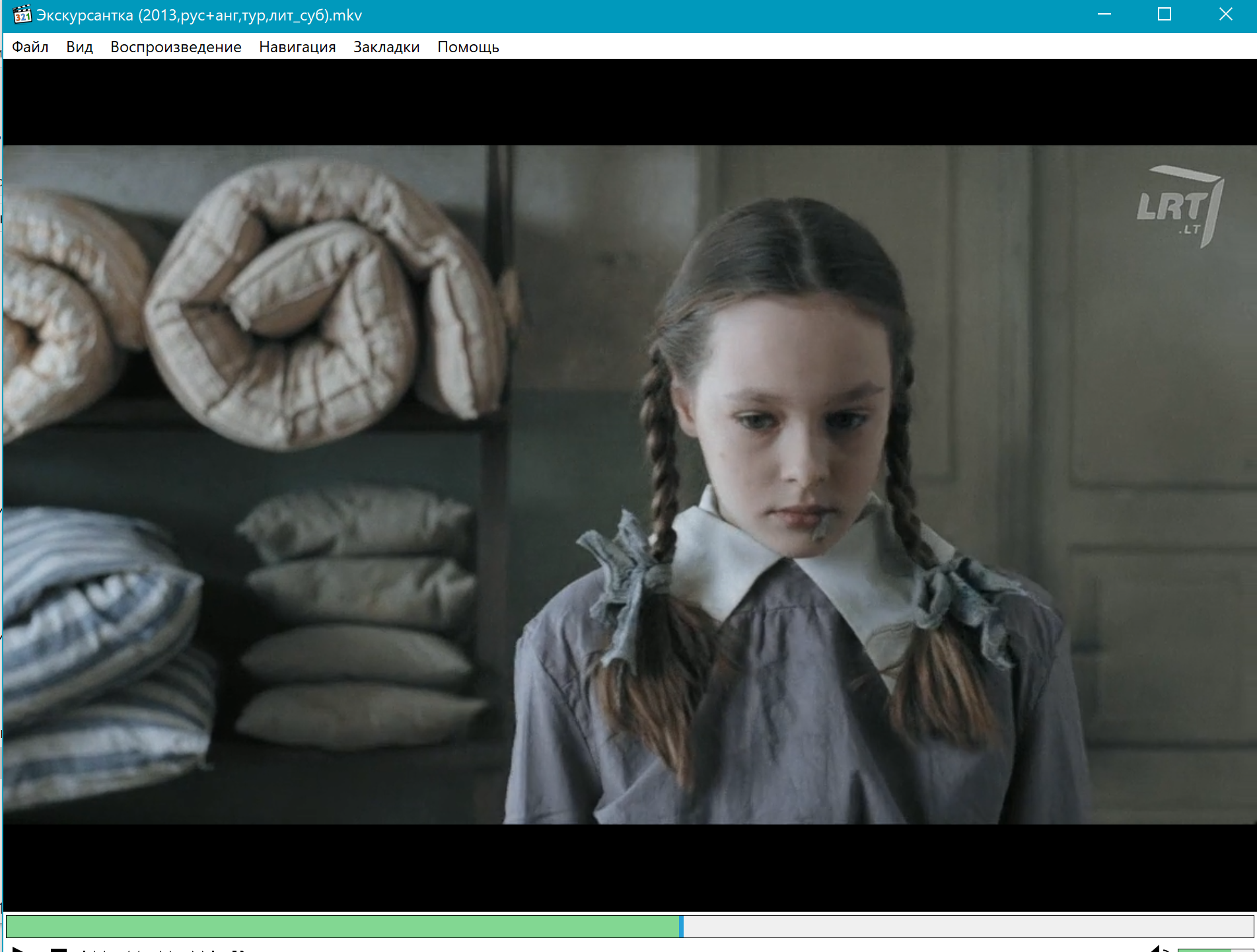Screen dimensions: 1257x952
Task: Open the Помощь menu
Action: (468, 47)
